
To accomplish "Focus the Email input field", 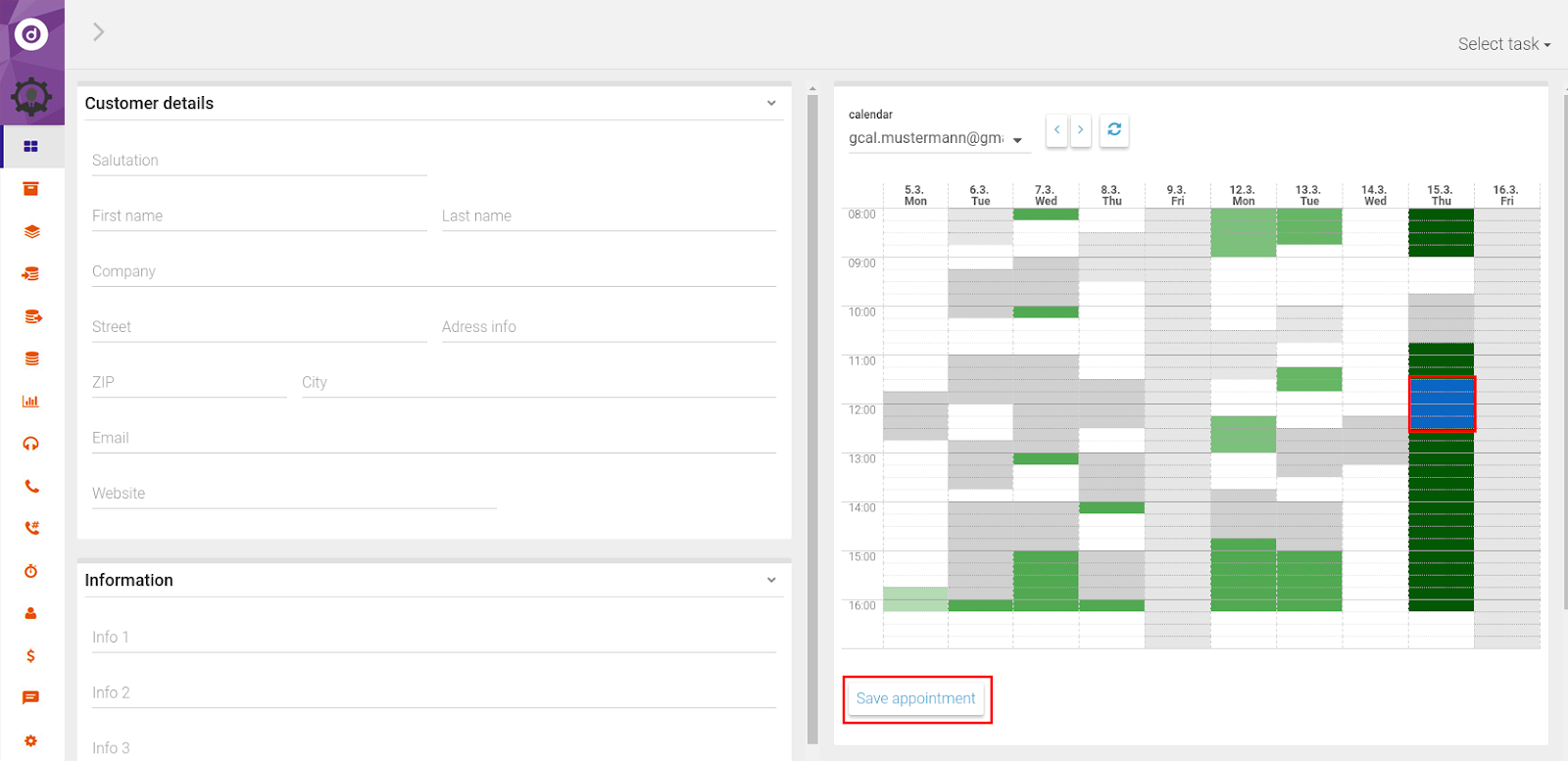I will (x=433, y=439).
